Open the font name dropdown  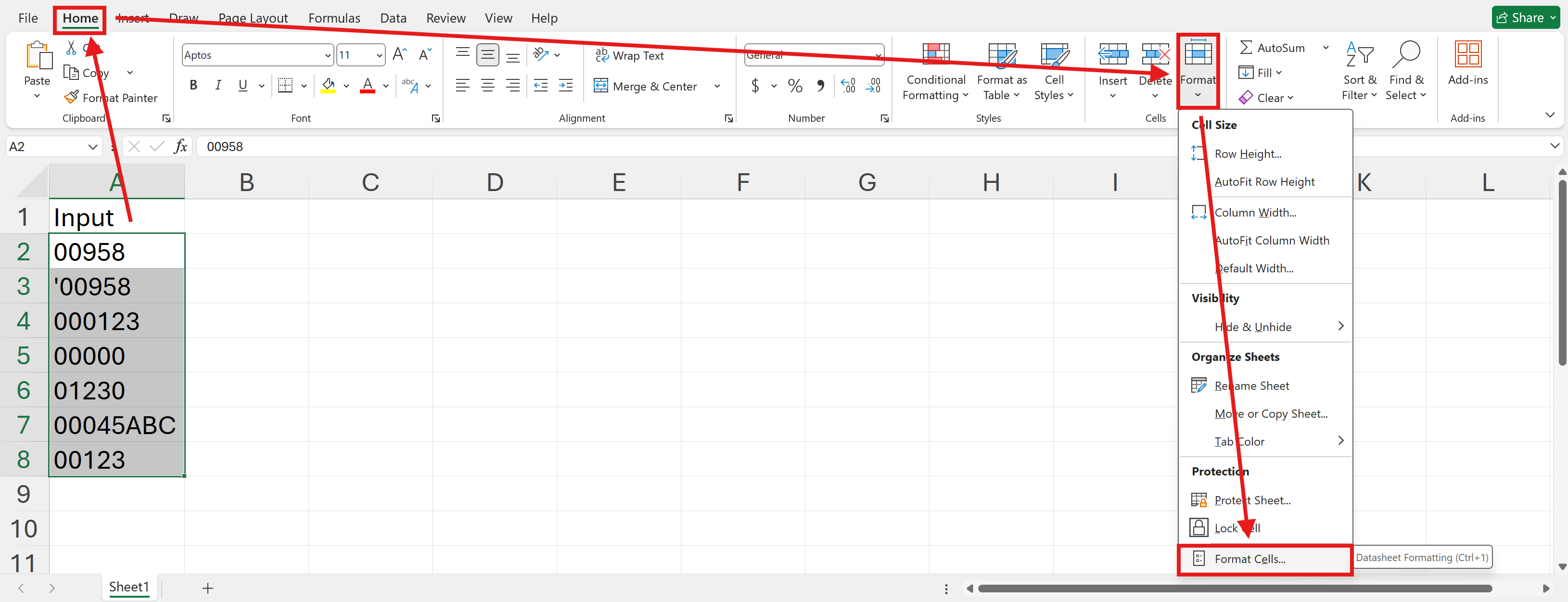[328, 55]
